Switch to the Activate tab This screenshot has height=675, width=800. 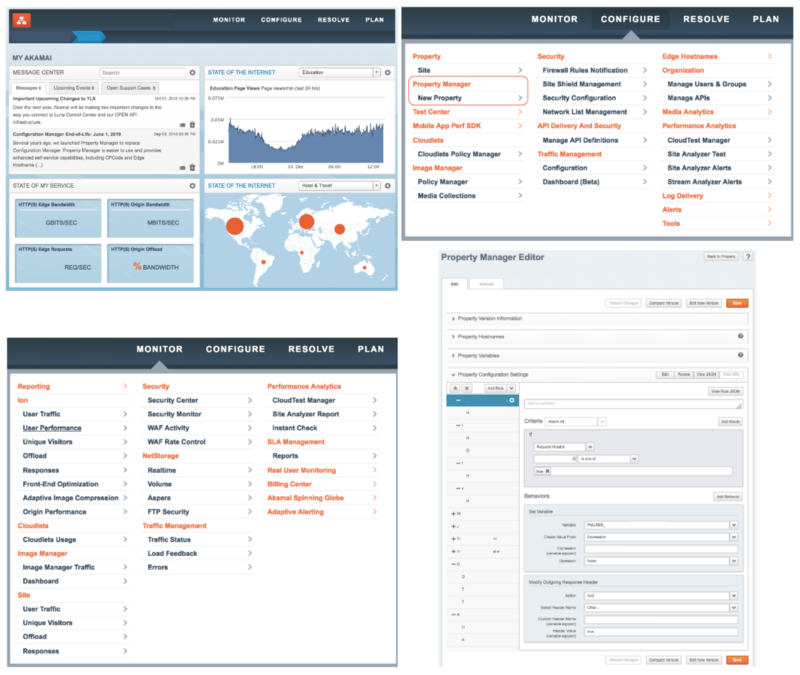[486, 284]
